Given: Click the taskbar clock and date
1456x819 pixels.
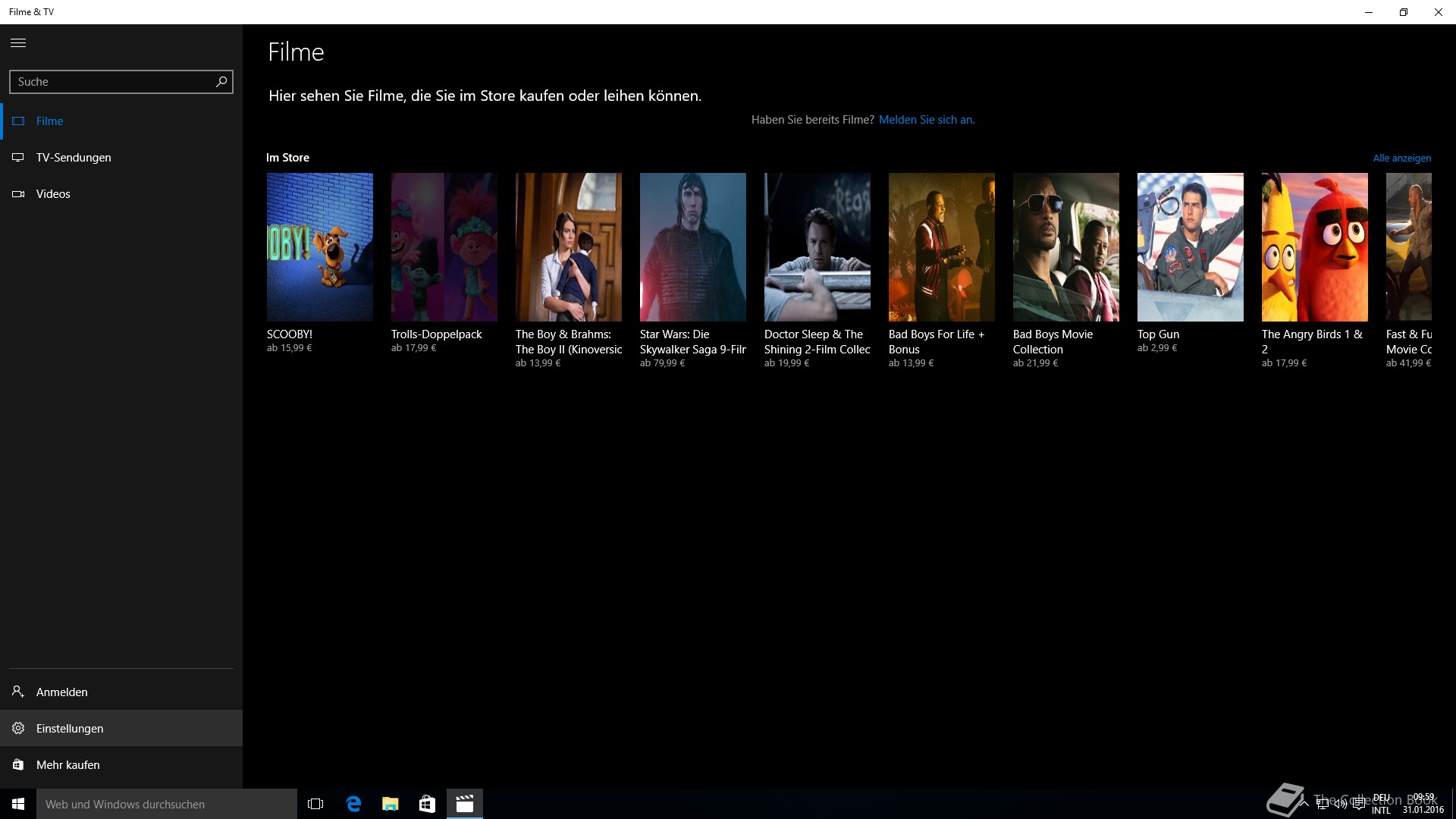Looking at the screenshot, I should [x=1423, y=804].
